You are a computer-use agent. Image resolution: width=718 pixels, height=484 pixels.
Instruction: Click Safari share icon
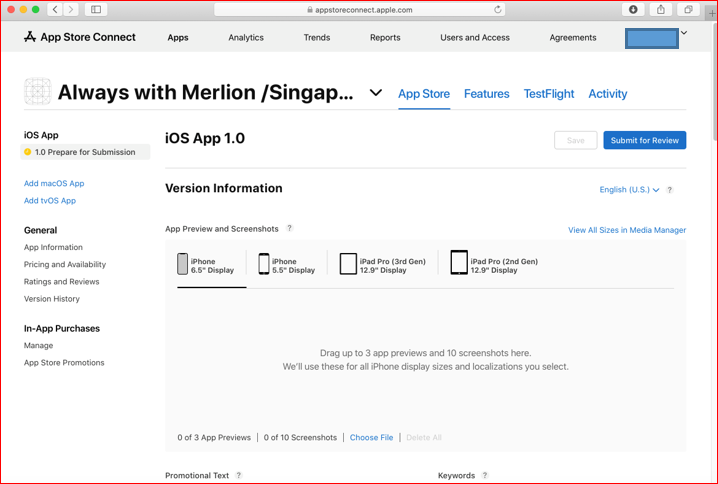661,9
